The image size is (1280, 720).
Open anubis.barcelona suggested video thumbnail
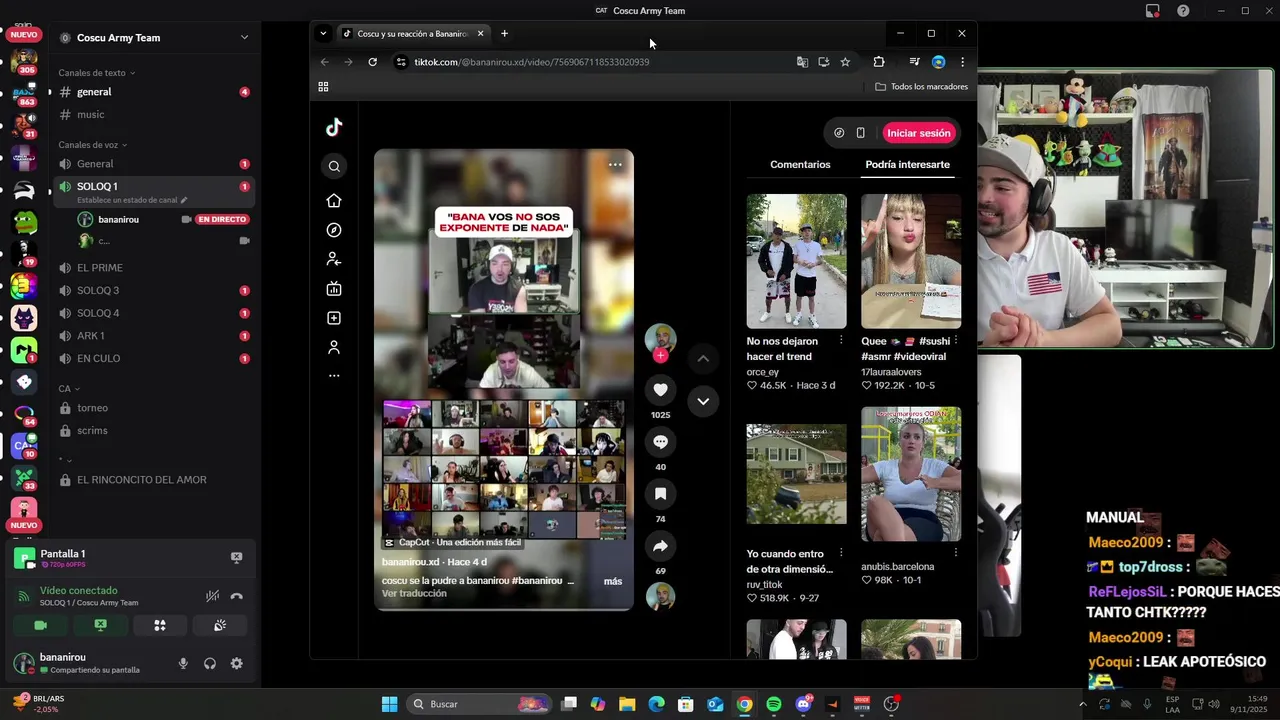tap(911, 474)
